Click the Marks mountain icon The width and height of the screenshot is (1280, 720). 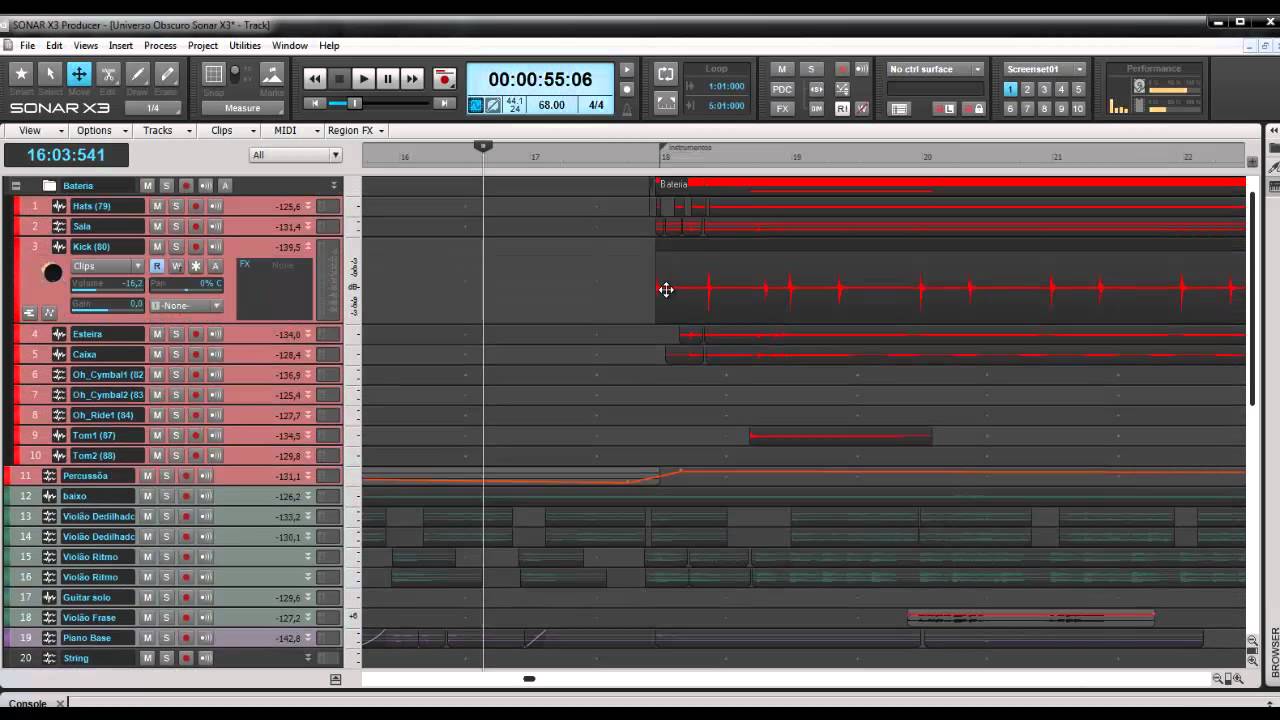coord(271,74)
